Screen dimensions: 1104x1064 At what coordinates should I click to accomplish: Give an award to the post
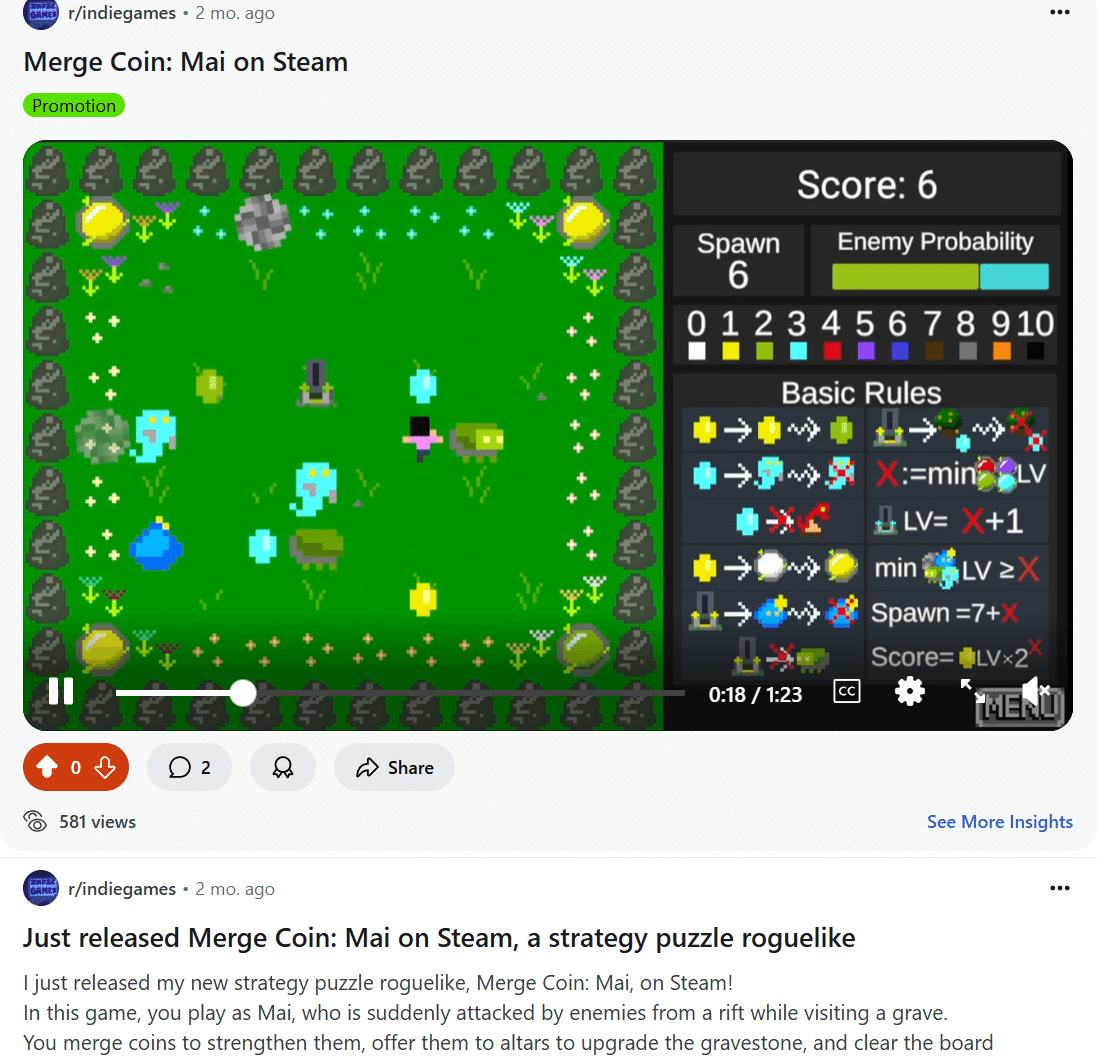click(x=282, y=767)
